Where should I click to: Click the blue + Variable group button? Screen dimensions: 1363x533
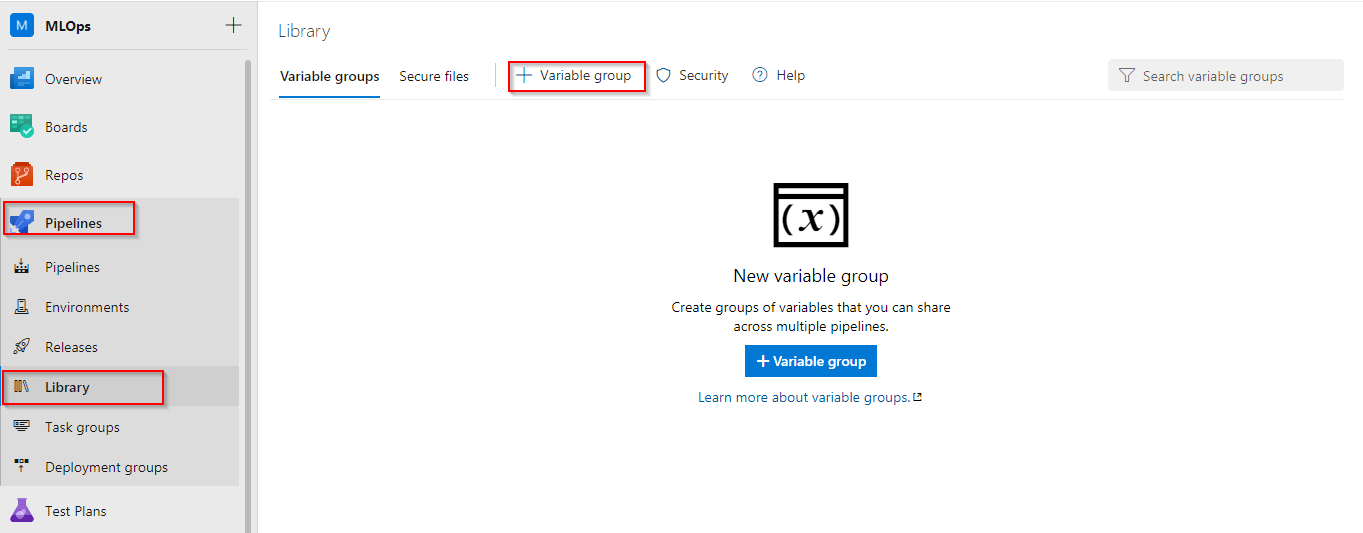[811, 361]
